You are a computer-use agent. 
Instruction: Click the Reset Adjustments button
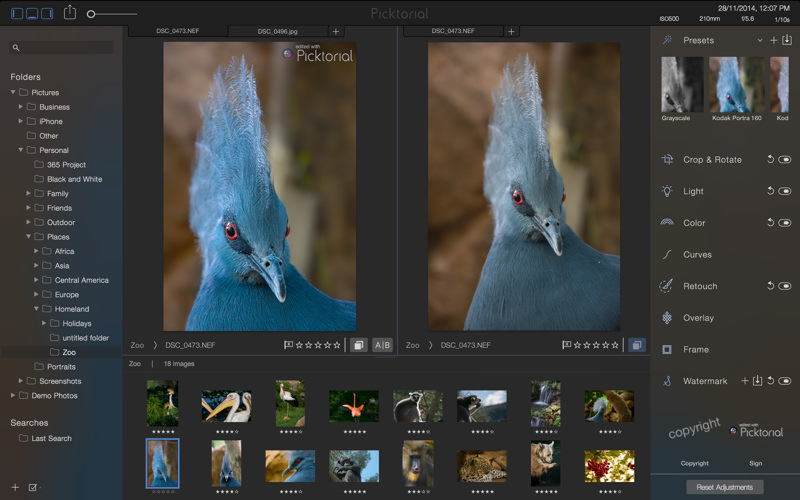coord(725,487)
